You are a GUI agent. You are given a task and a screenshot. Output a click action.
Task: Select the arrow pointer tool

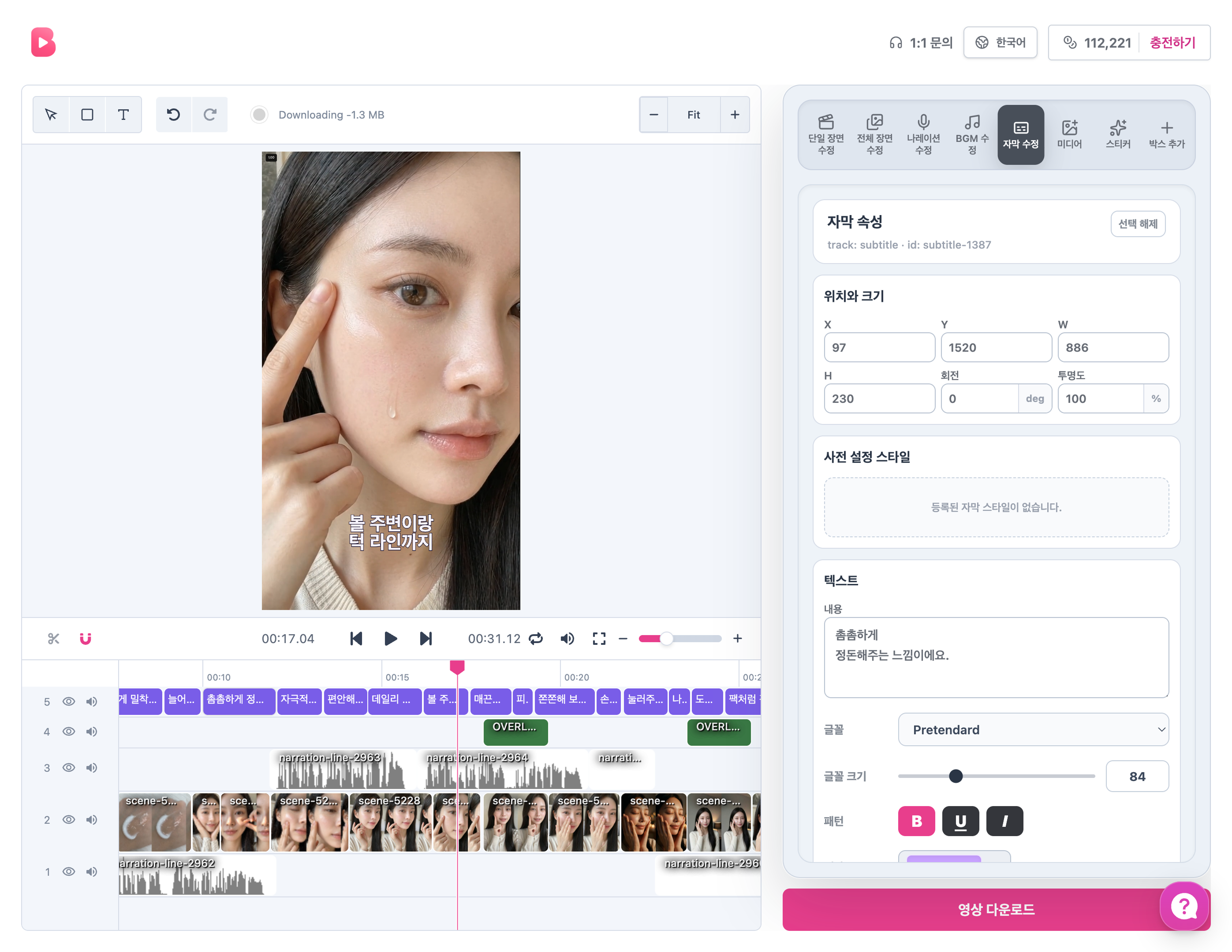51,115
